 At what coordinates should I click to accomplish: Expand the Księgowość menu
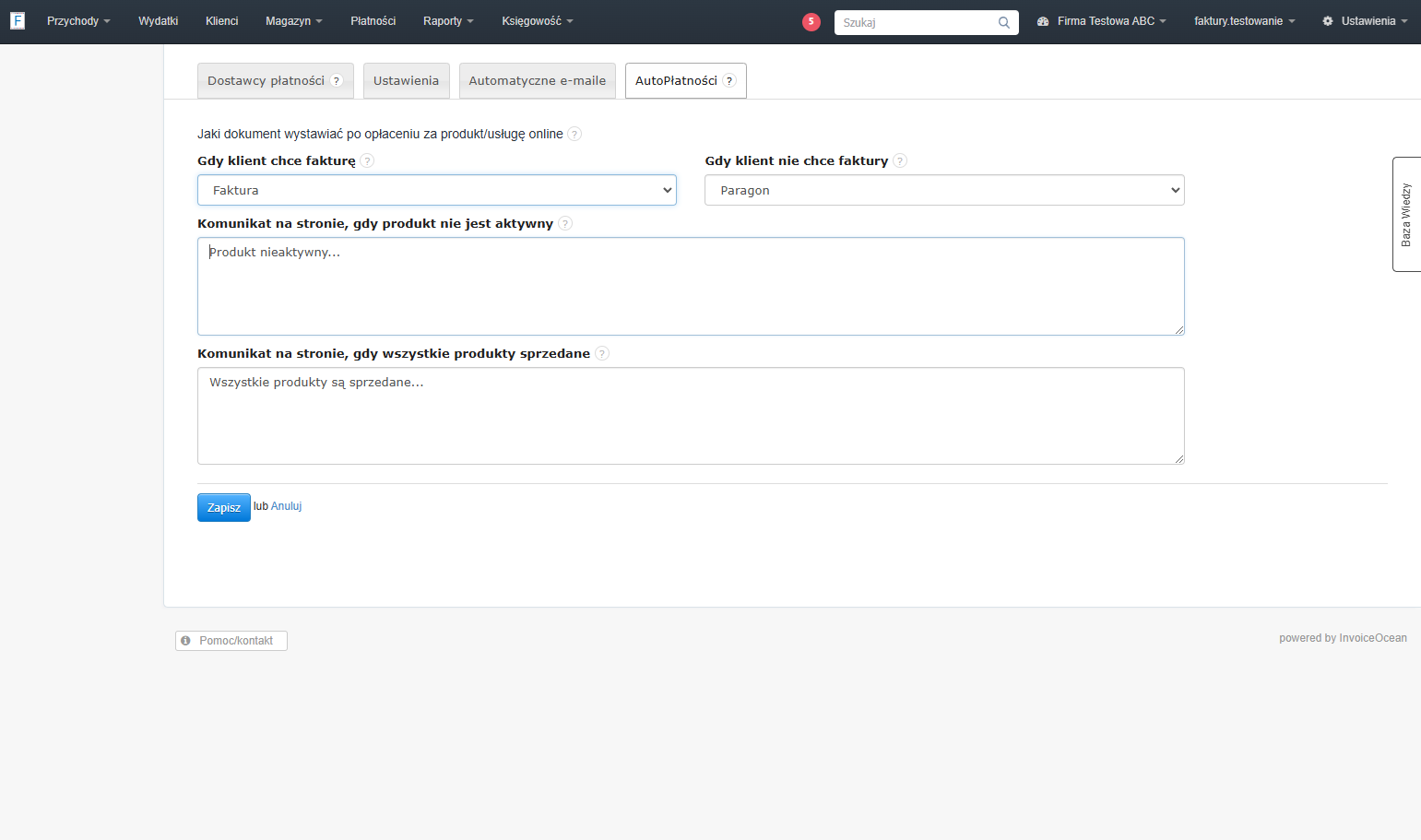point(538,21)
